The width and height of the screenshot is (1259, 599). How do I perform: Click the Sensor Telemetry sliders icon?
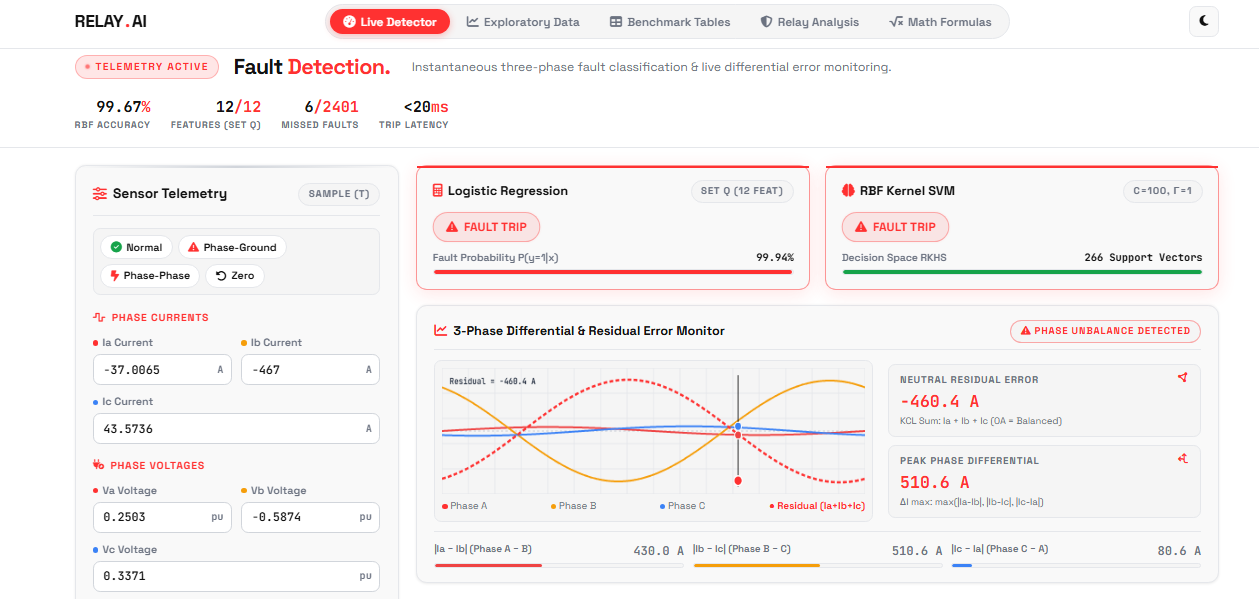coord(100,194)
